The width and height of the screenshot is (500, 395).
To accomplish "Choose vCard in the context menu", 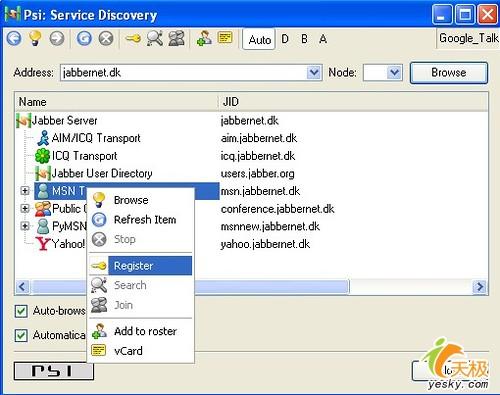I will click(140, 351).
